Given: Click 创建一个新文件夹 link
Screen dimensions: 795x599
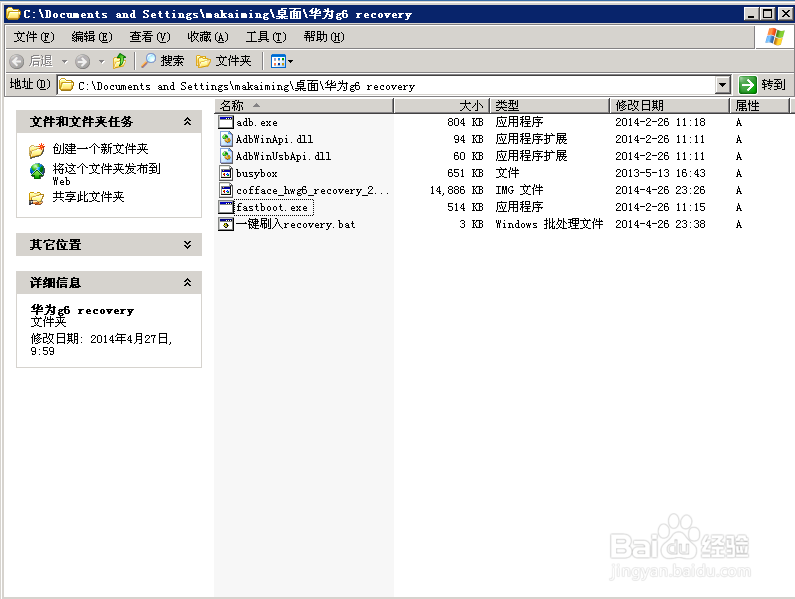Looking at the screenshot, I should 100,149.
